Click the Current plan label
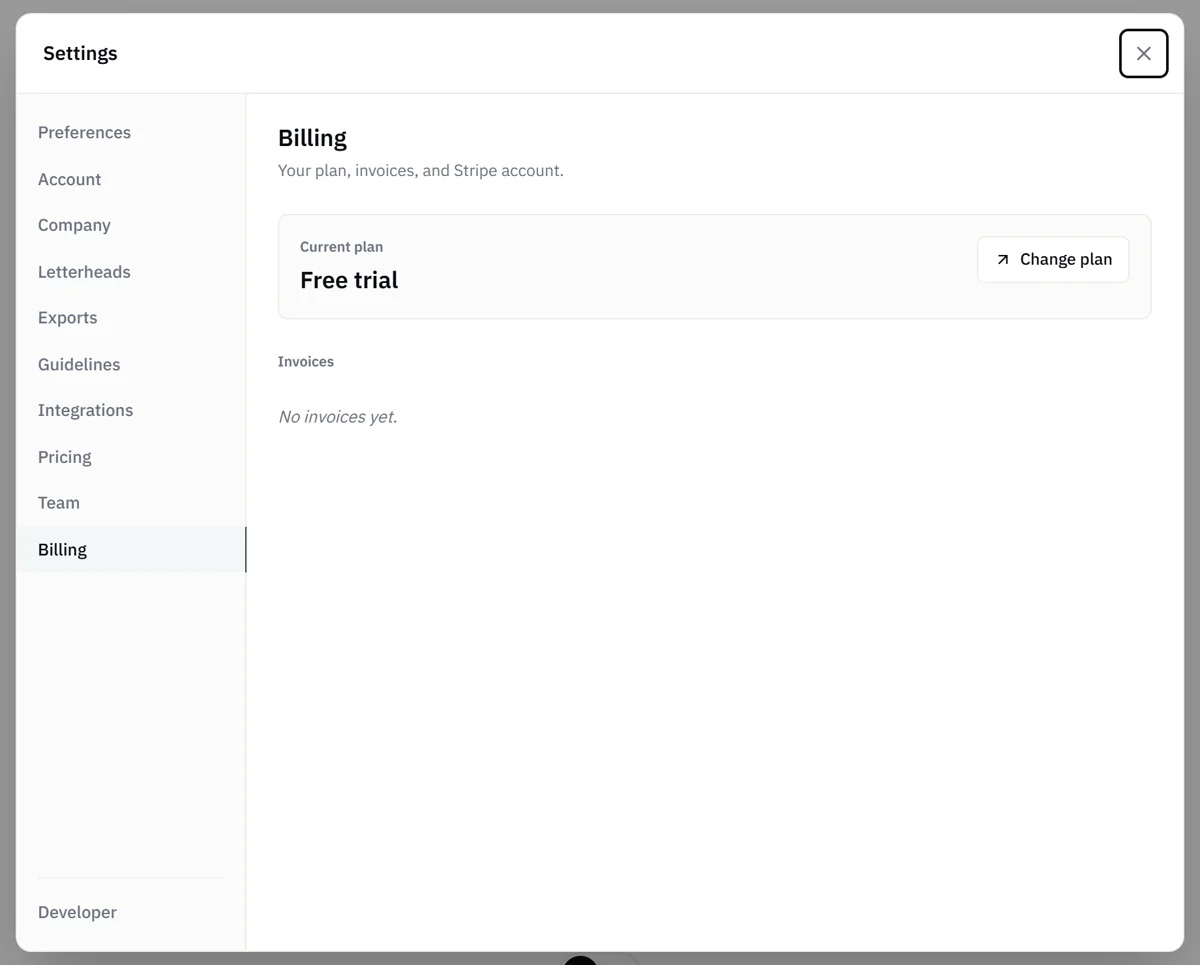This screenshot has height=965, width=1200. coord(341,247)
